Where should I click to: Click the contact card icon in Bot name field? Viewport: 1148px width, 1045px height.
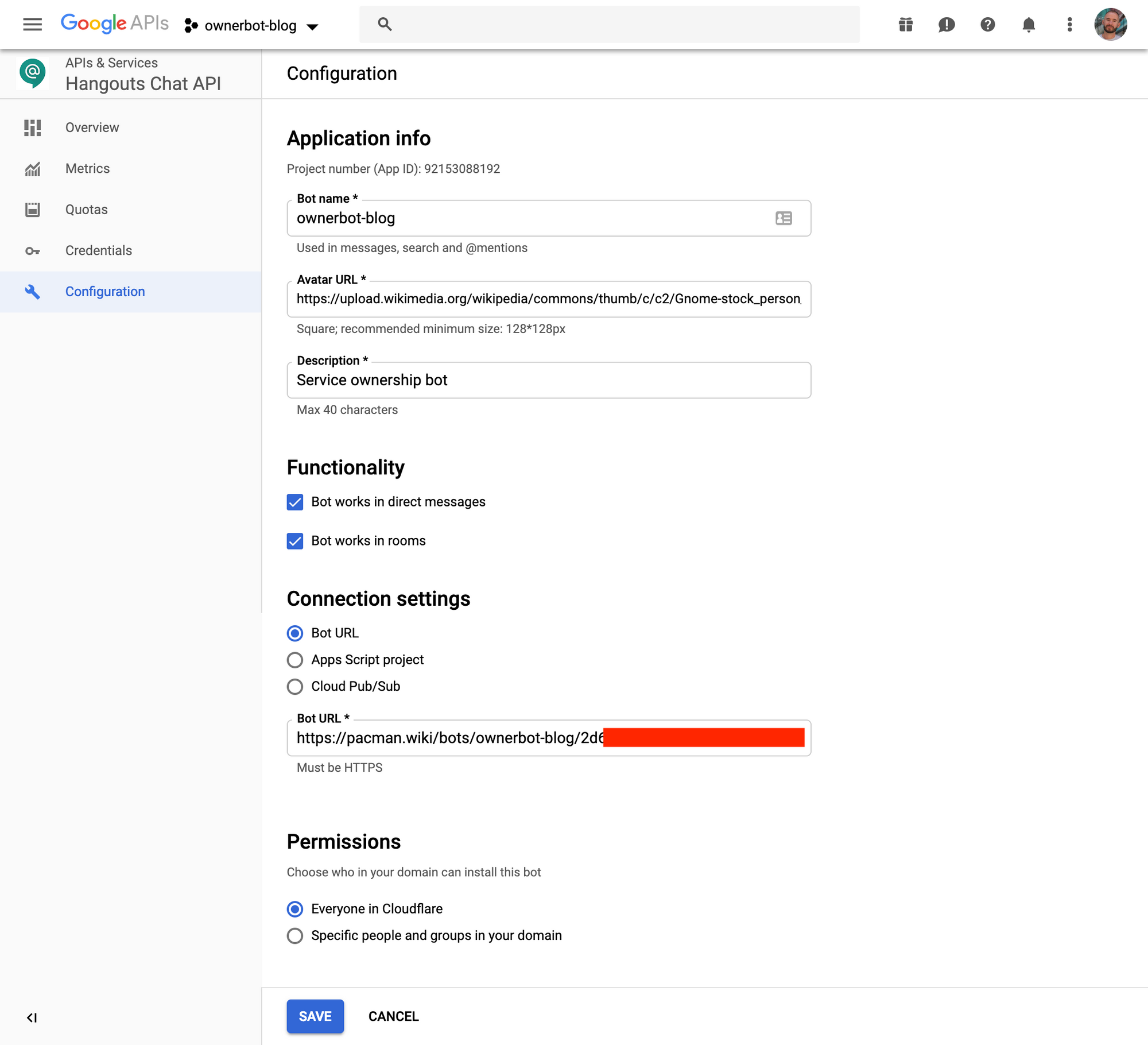point(784,218)
